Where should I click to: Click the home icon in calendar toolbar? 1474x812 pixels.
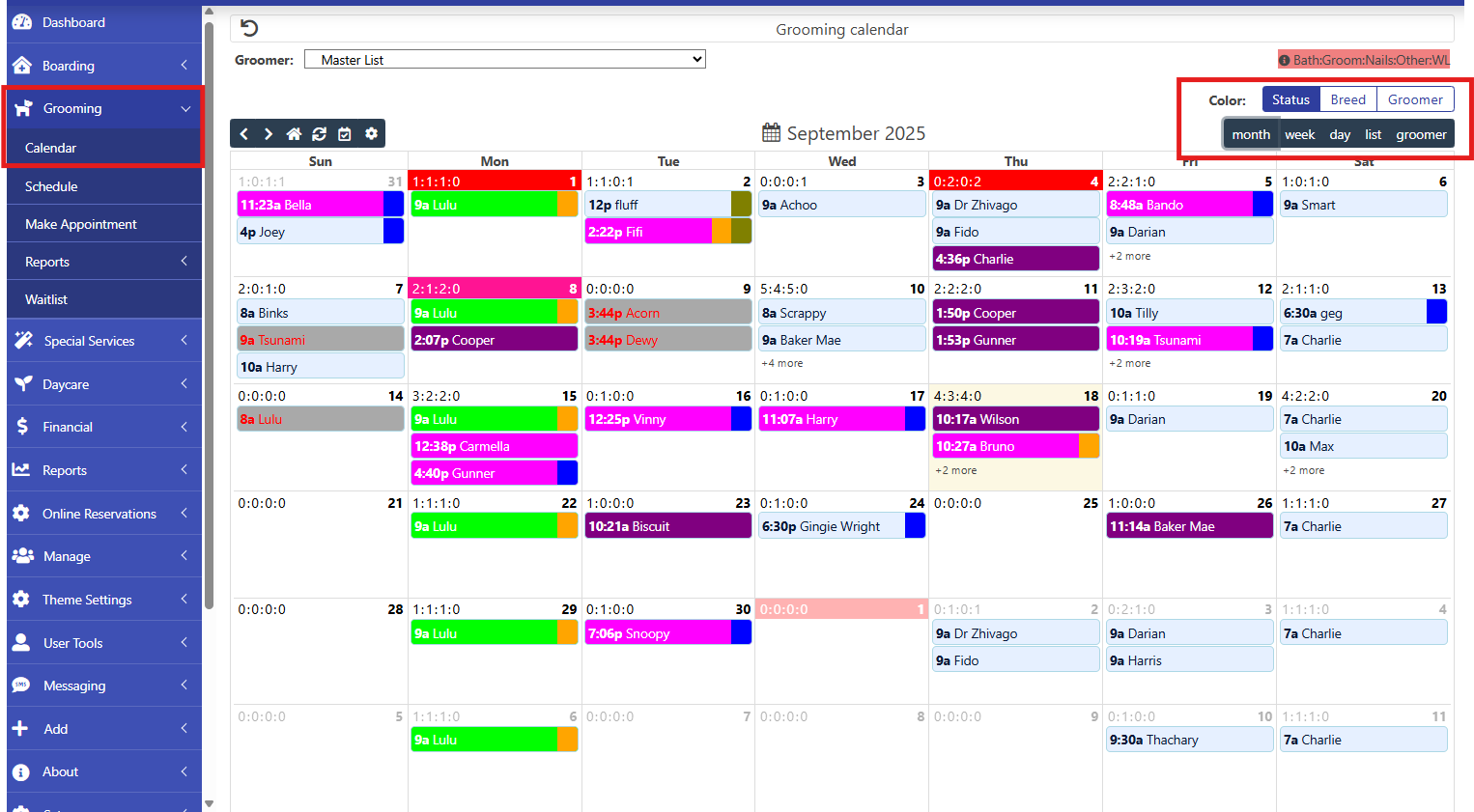(x=294, y=134)
